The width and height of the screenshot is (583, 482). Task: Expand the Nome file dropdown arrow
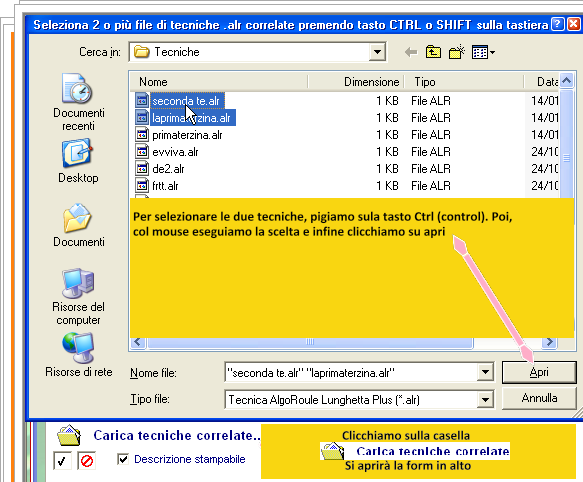(x=485, y=372)
